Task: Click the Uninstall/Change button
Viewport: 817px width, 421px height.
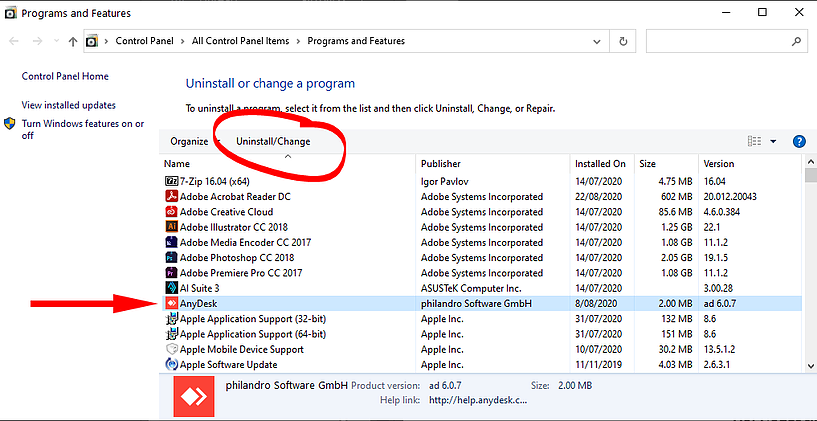Action: [273, 141]
